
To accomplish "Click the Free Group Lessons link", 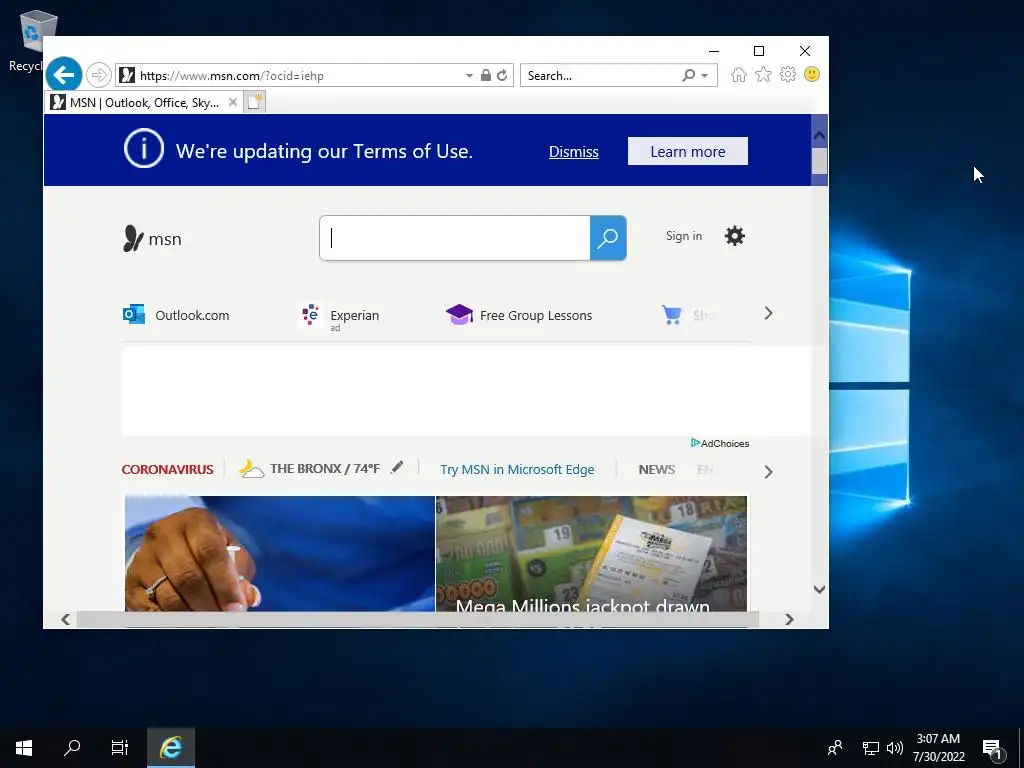I will pyautogui.click(x=519, y=315).
